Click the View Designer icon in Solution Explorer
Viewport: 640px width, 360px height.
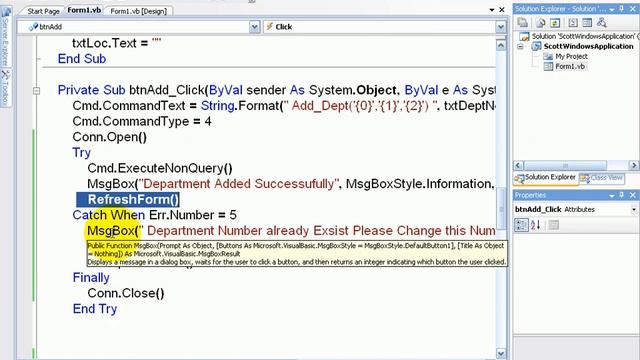[x=587, y=23]
